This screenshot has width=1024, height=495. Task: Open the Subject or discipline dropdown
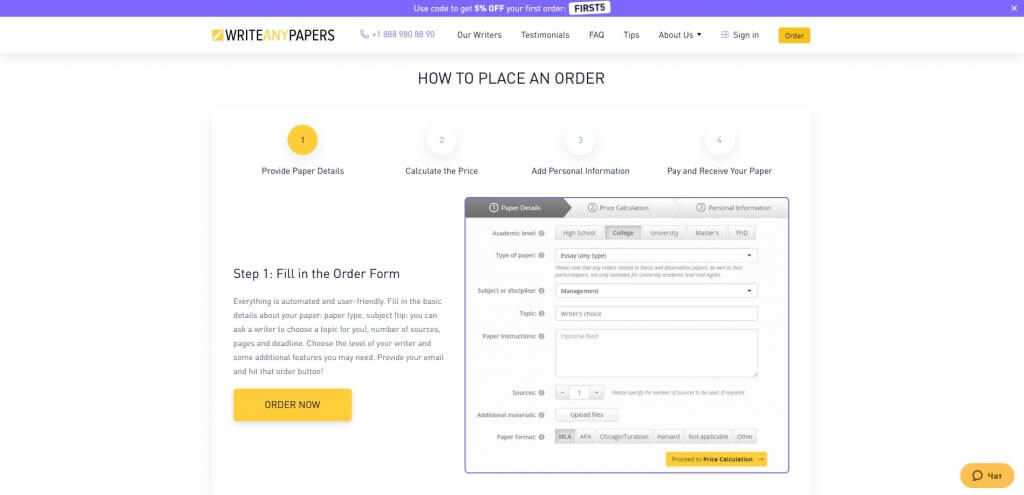pyautogui.click(x=656, y=291)
